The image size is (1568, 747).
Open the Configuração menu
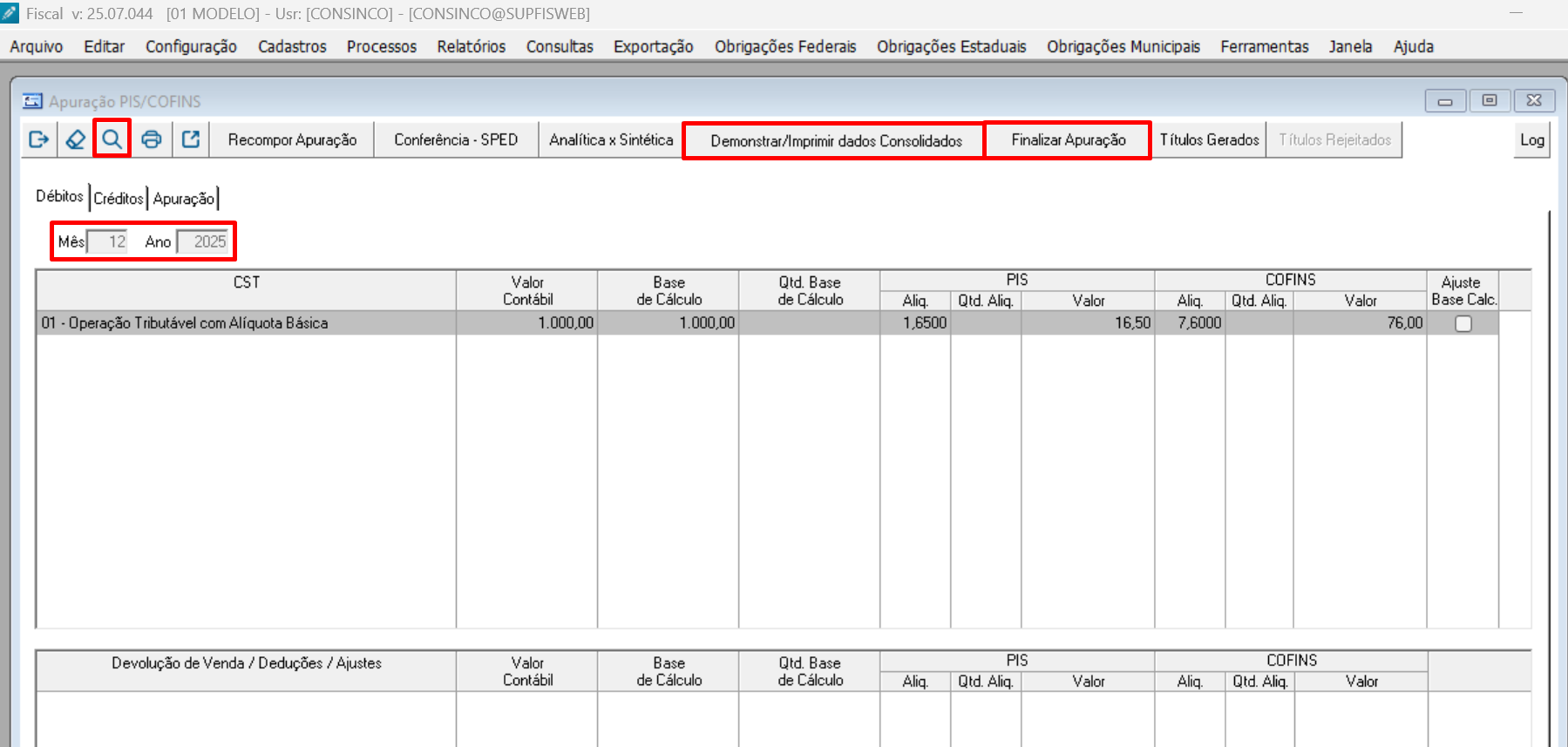coord(191,47)
